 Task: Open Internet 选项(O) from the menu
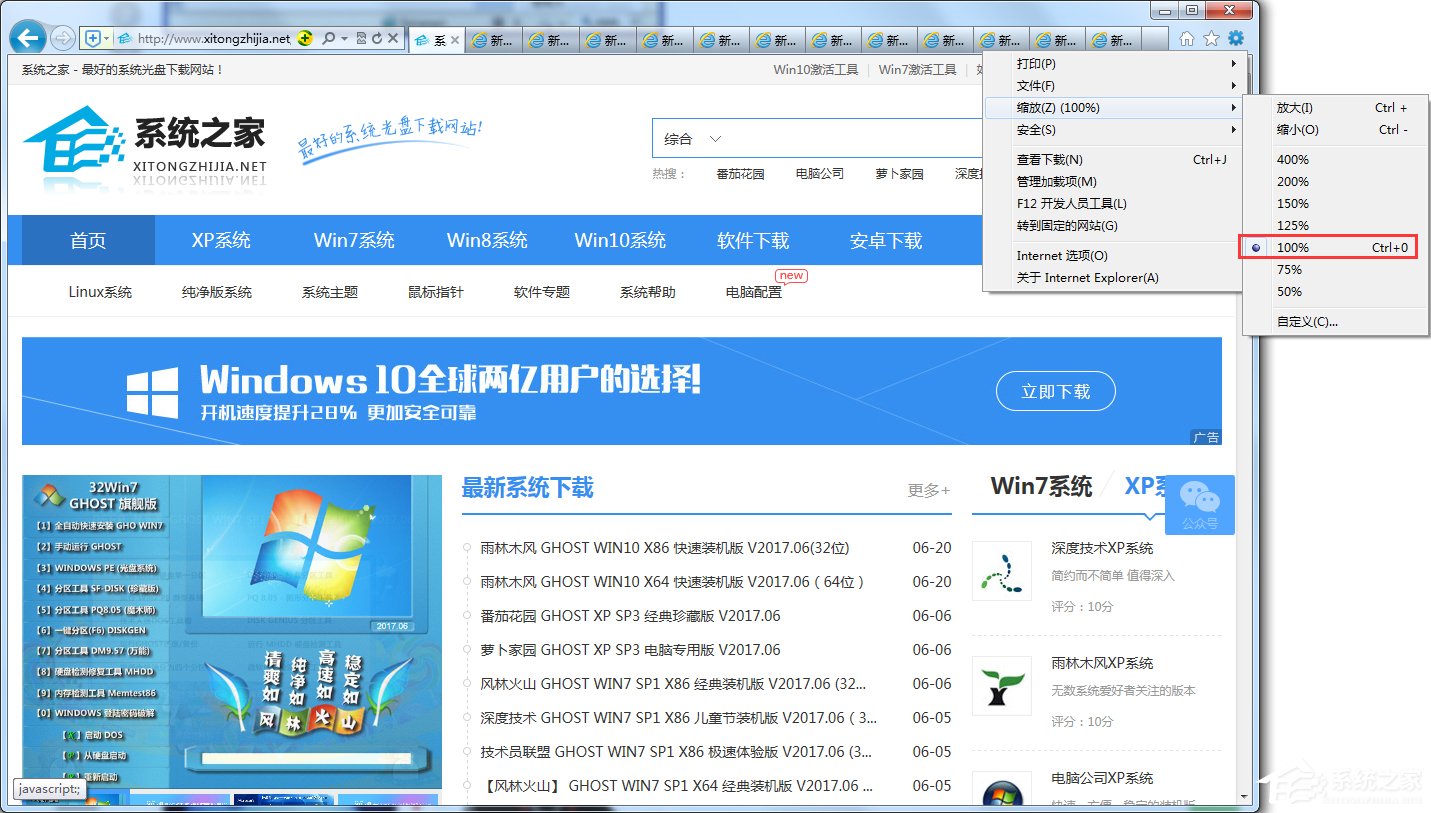1063,255
